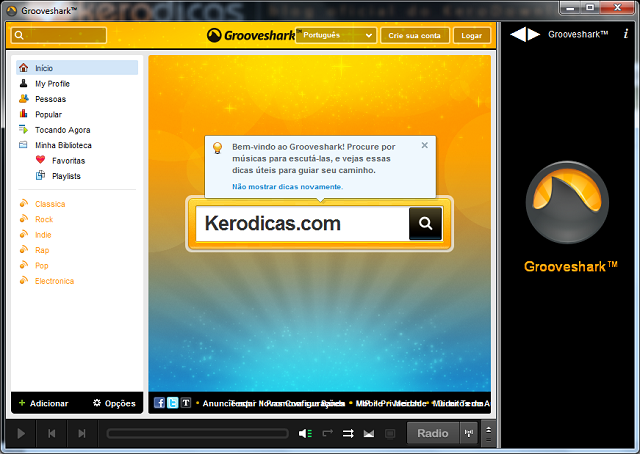Close the welcome tip popup
Screen dimensions: 640x454
tap(424, 145)
